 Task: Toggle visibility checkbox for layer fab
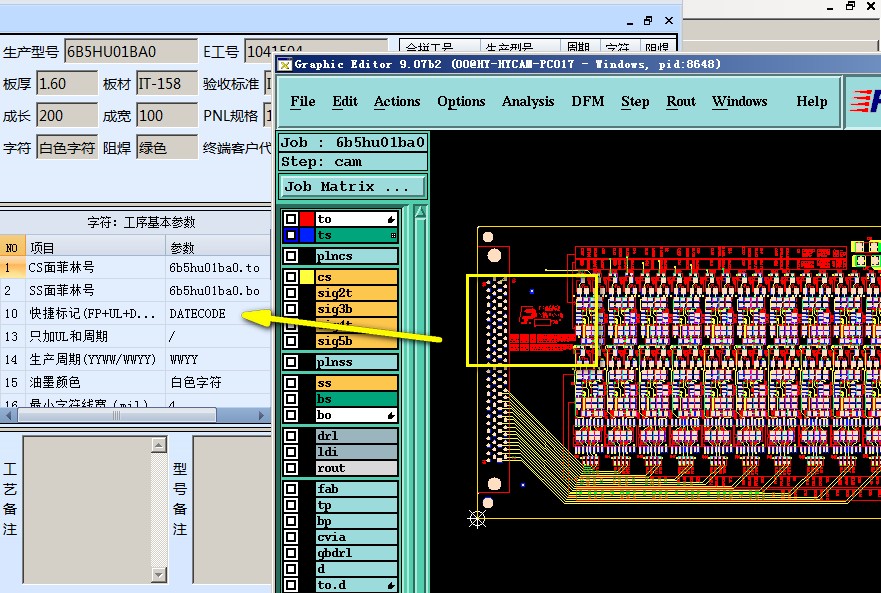[291, 488]
